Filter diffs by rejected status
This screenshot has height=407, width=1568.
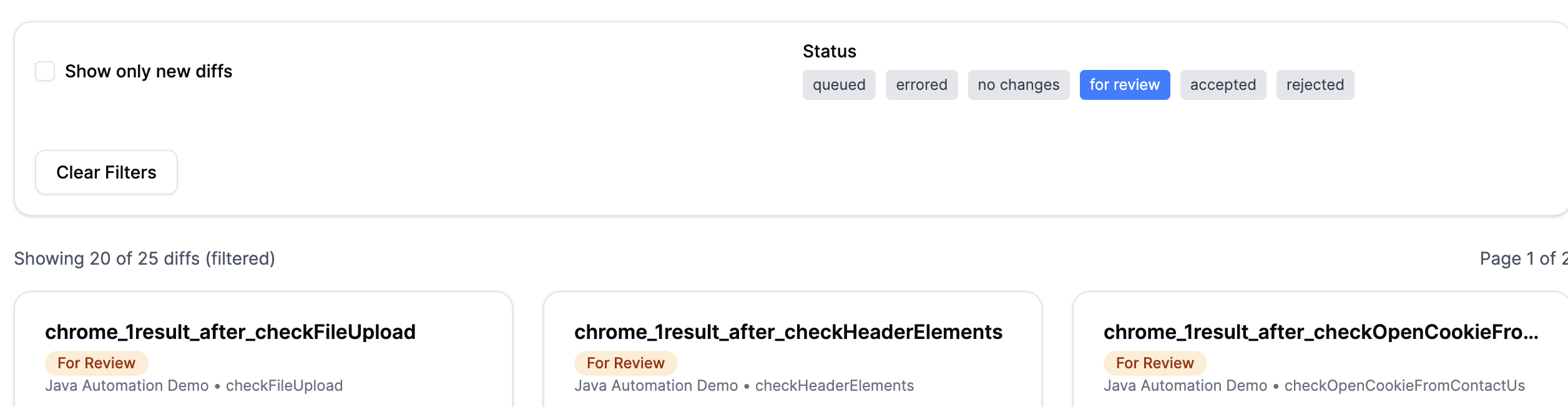(1315, 85)
